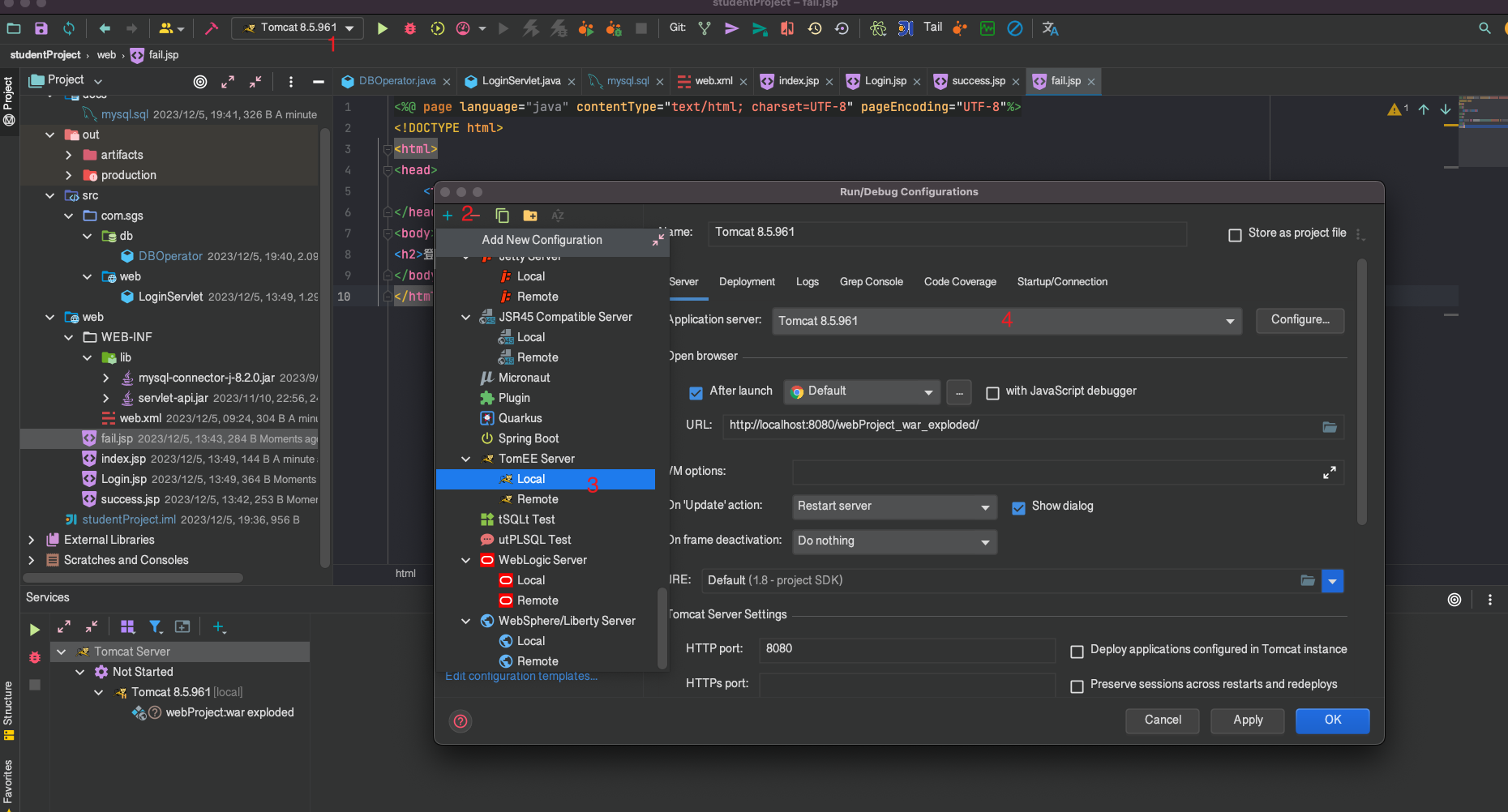Image resolution: width=1508 pixels, height=812 pixels.
Task: Click URL field folder browse icon
Action: [1330, 426]
